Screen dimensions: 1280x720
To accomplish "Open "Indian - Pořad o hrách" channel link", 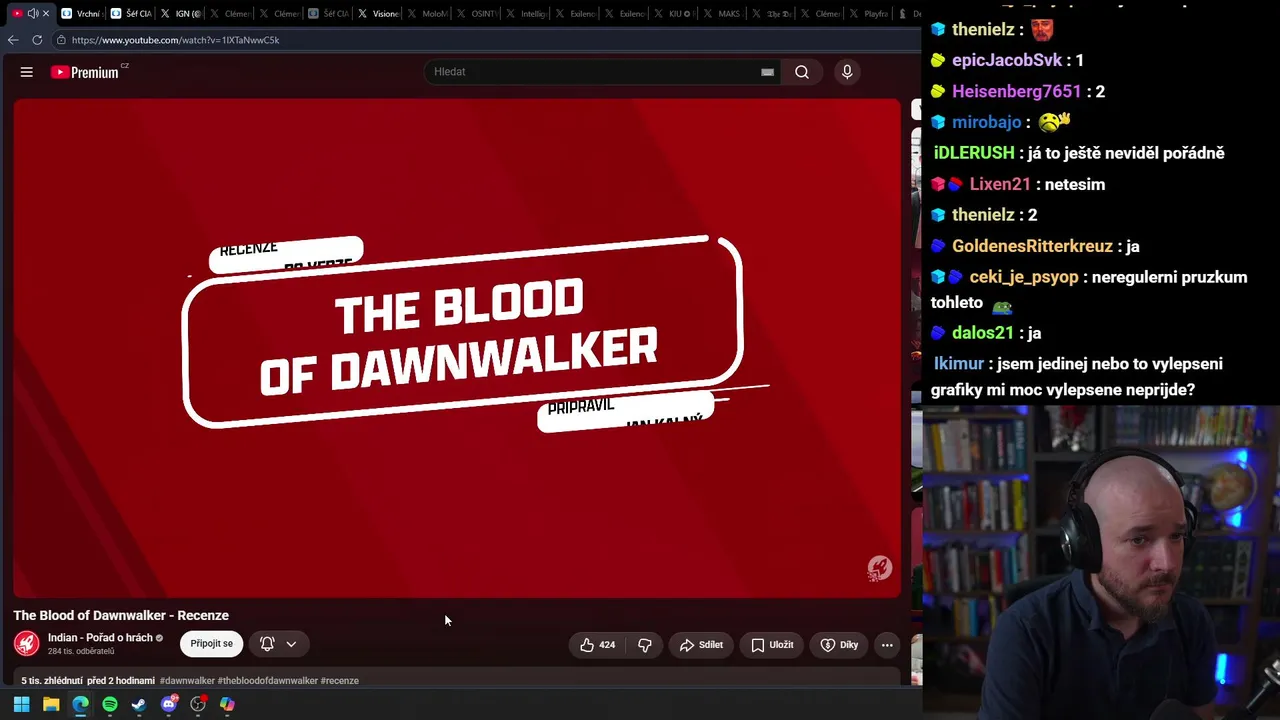I will tap(100, 638).
